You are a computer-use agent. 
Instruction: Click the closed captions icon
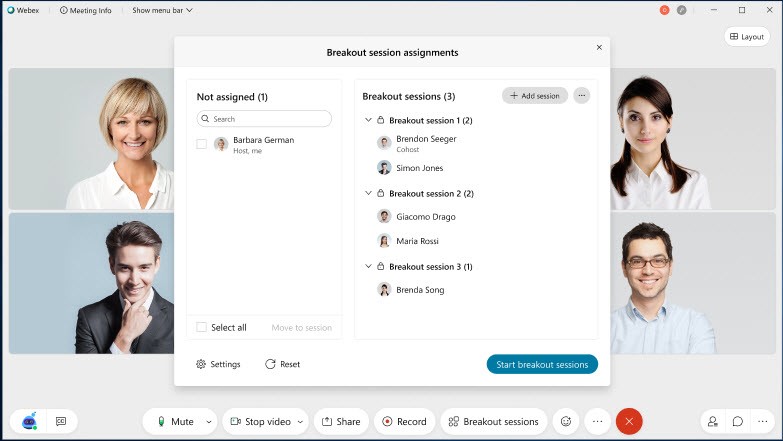click(61, 422)
